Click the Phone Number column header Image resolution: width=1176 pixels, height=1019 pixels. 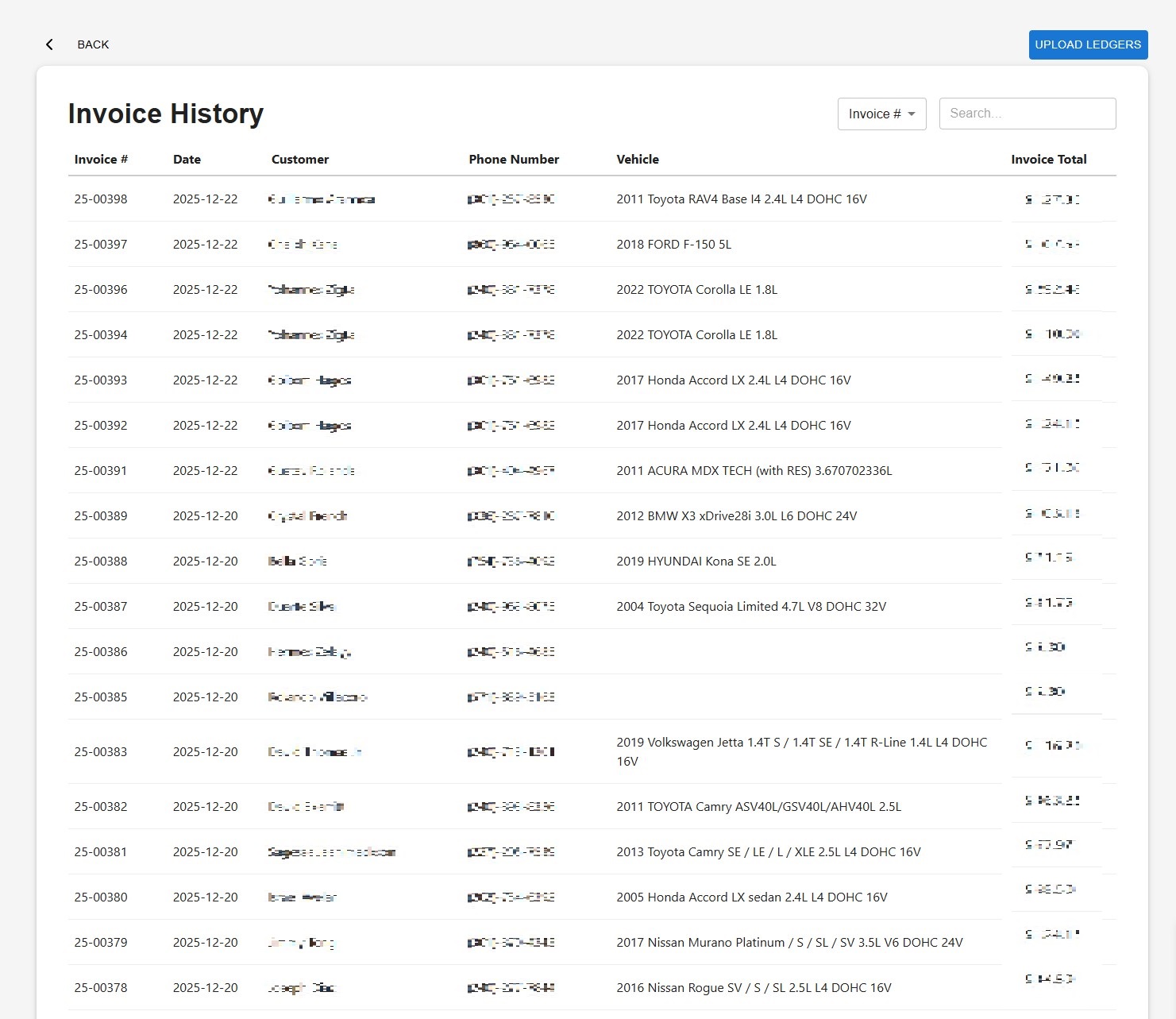coord(514,159)
